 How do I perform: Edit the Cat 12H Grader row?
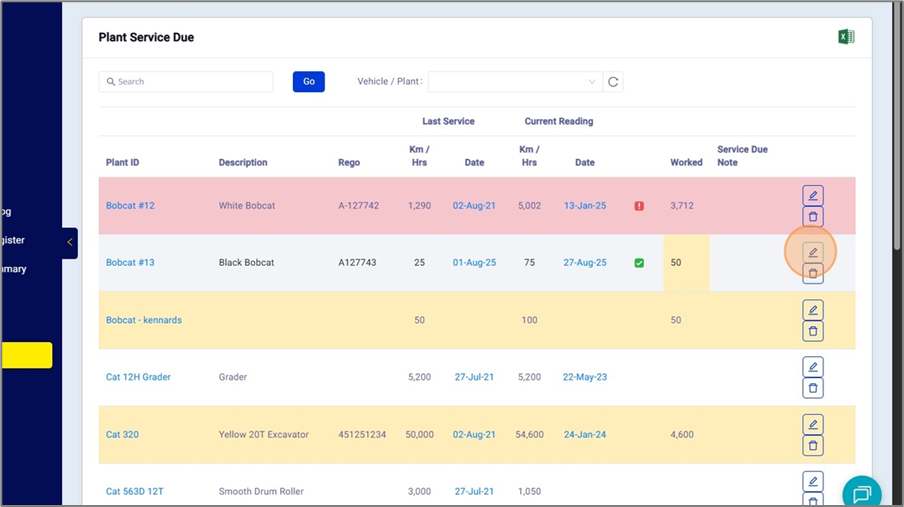click(x=813, y=367)
